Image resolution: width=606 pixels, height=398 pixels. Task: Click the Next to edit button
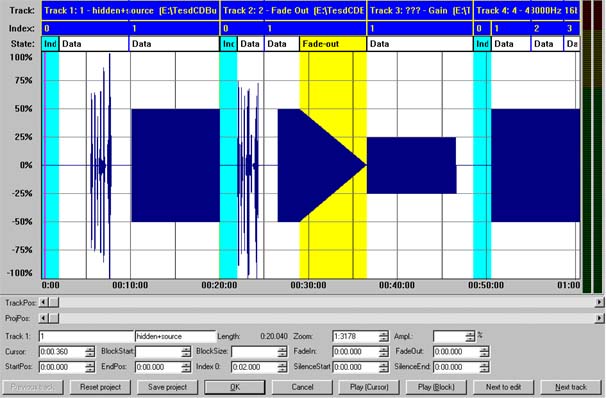coord(504,387)
